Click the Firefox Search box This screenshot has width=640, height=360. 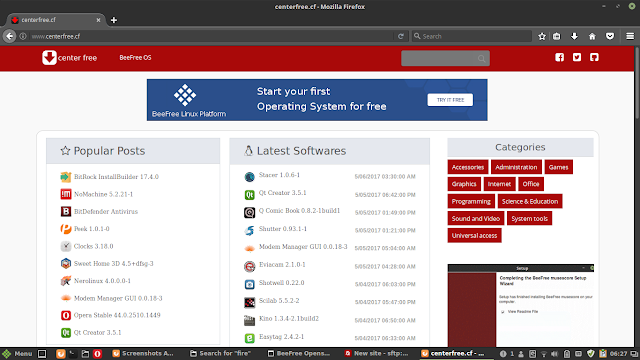click(471, 36)
